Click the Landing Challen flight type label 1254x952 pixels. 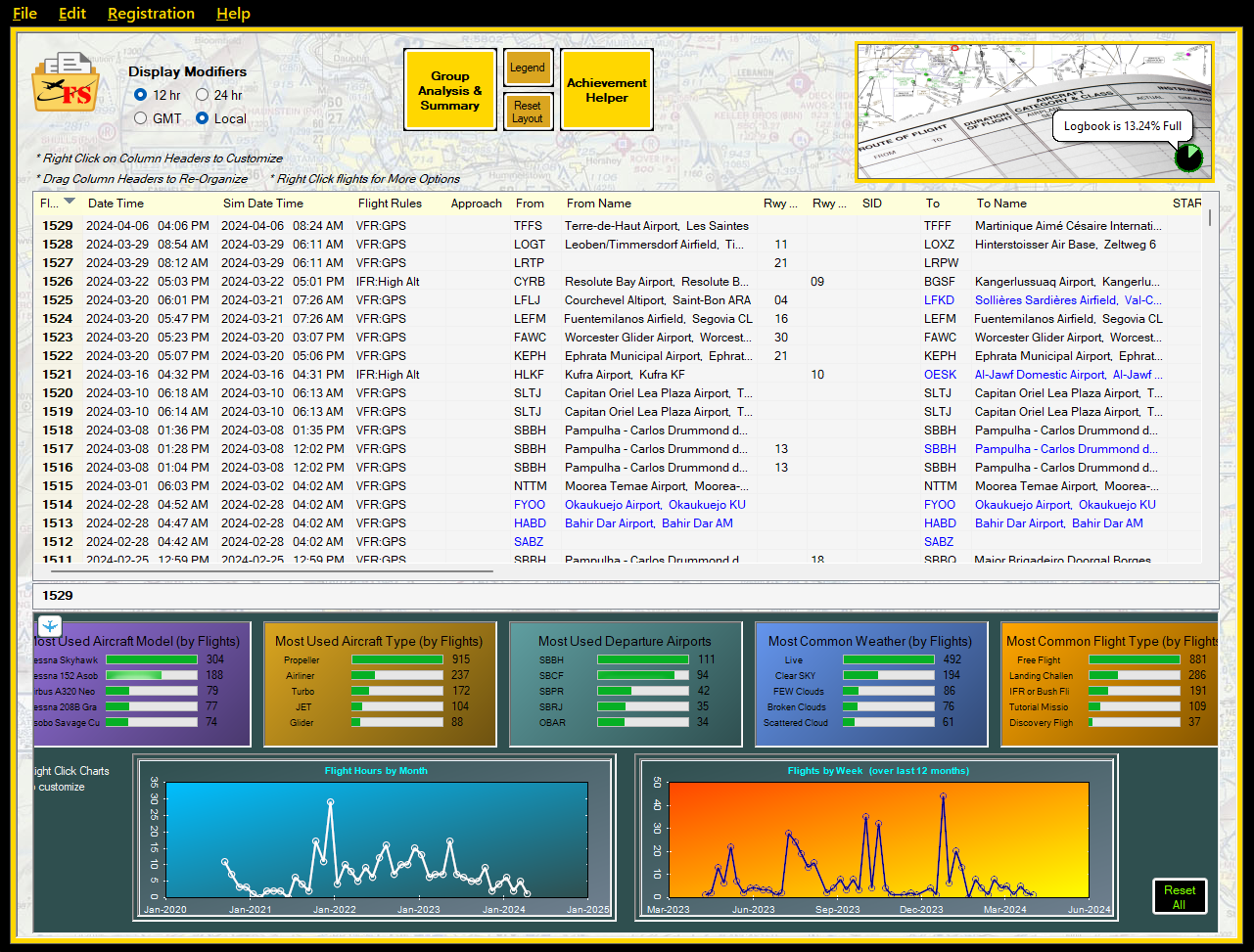coord(1041,676)
